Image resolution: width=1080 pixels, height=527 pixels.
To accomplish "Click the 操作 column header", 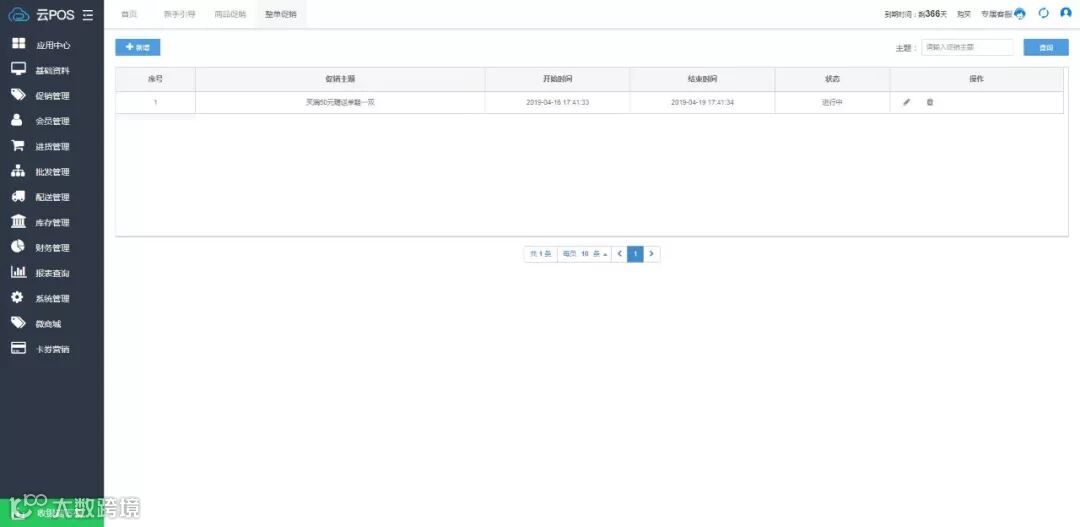I will click(976, 79).
